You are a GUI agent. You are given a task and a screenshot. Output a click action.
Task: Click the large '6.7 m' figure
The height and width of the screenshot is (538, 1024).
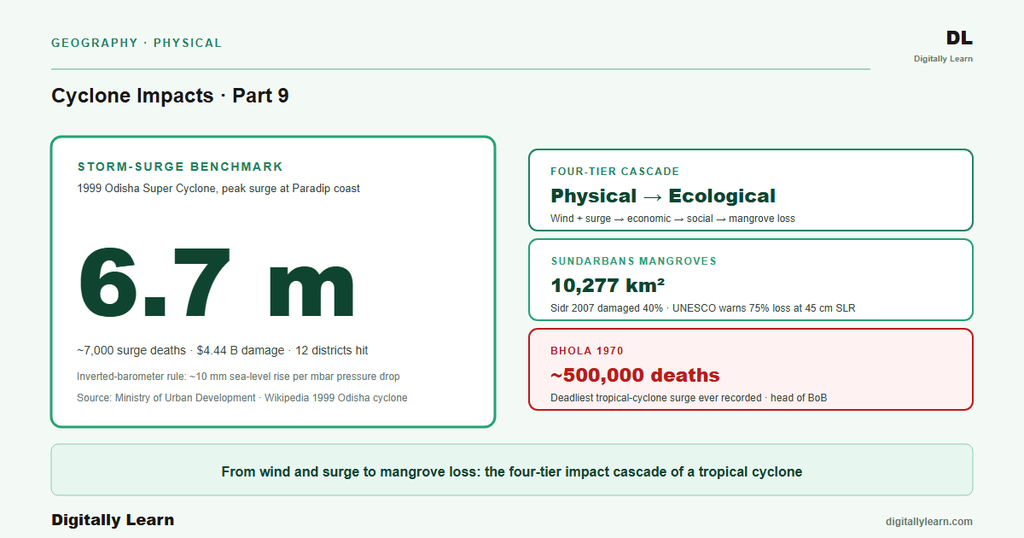(x=217, y=283)
